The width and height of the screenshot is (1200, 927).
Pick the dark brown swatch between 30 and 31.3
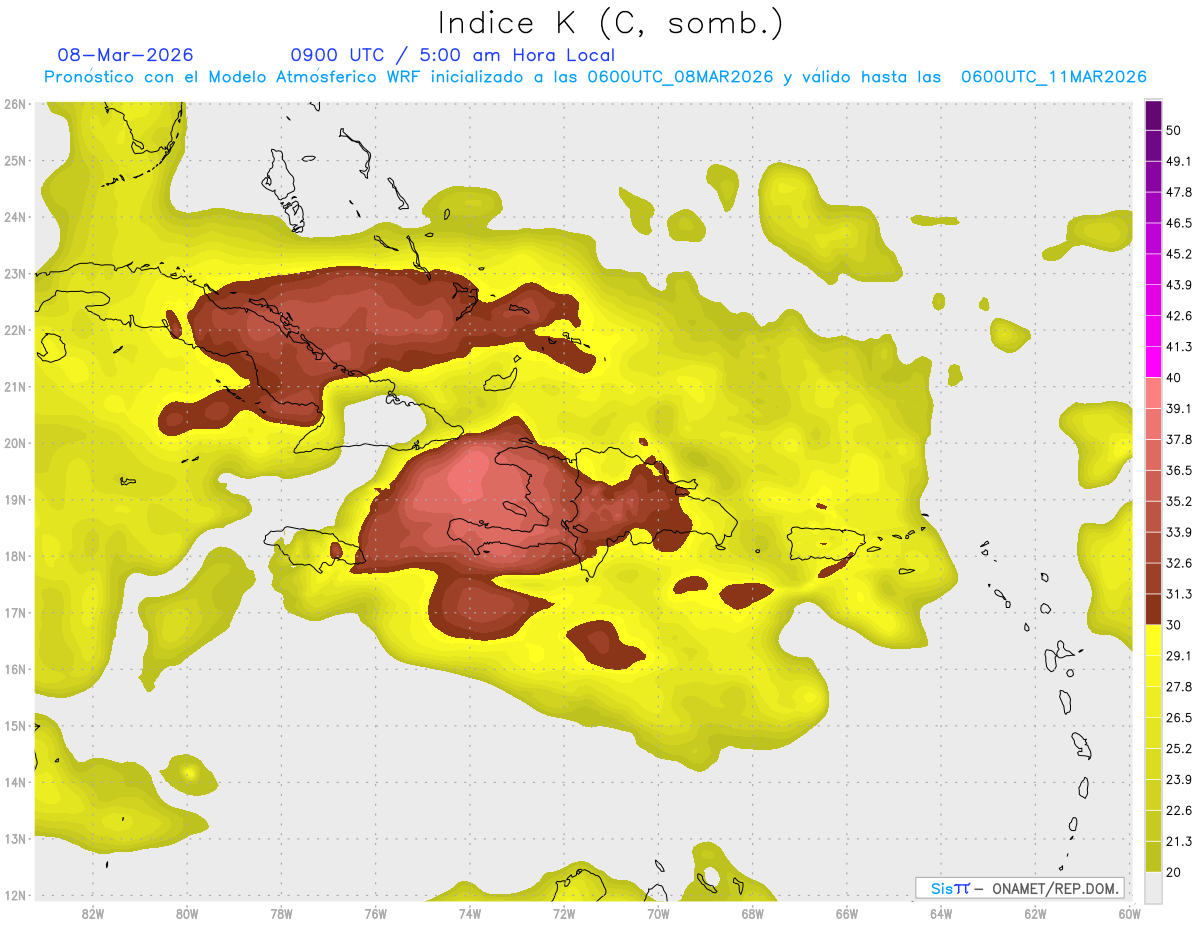(x=1153, y=609)
